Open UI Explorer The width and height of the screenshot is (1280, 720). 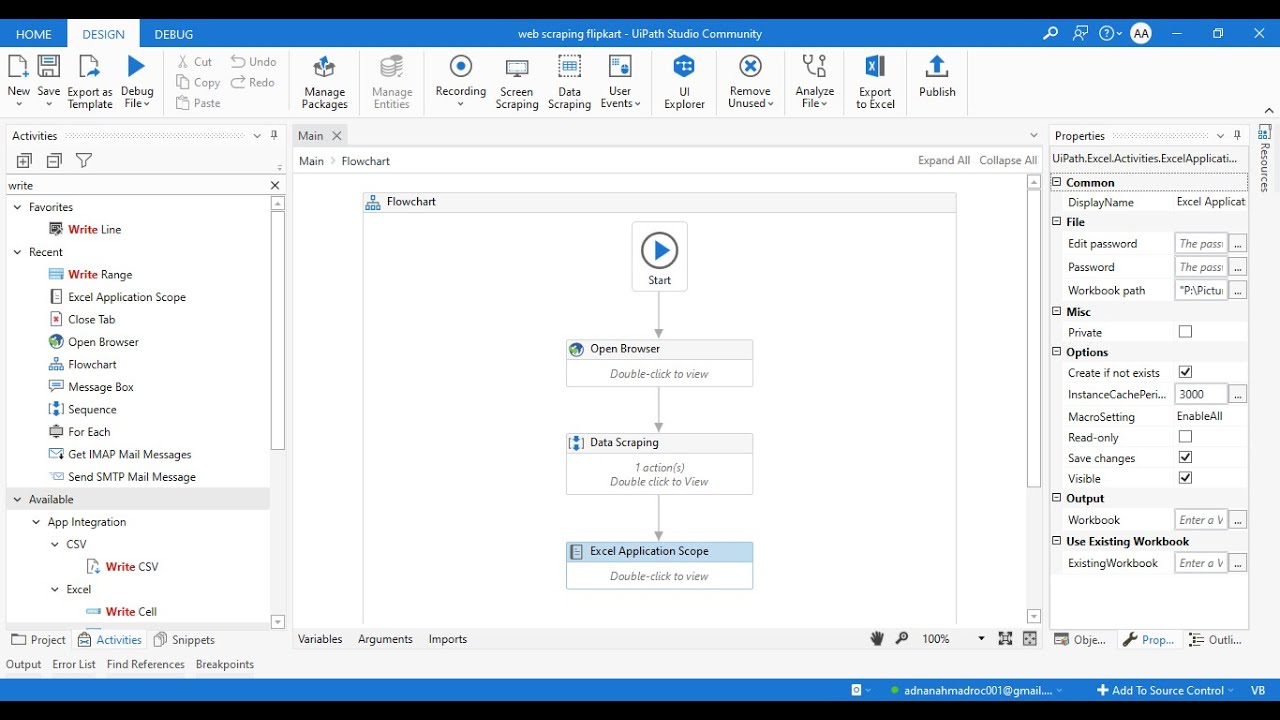[684, 81]
